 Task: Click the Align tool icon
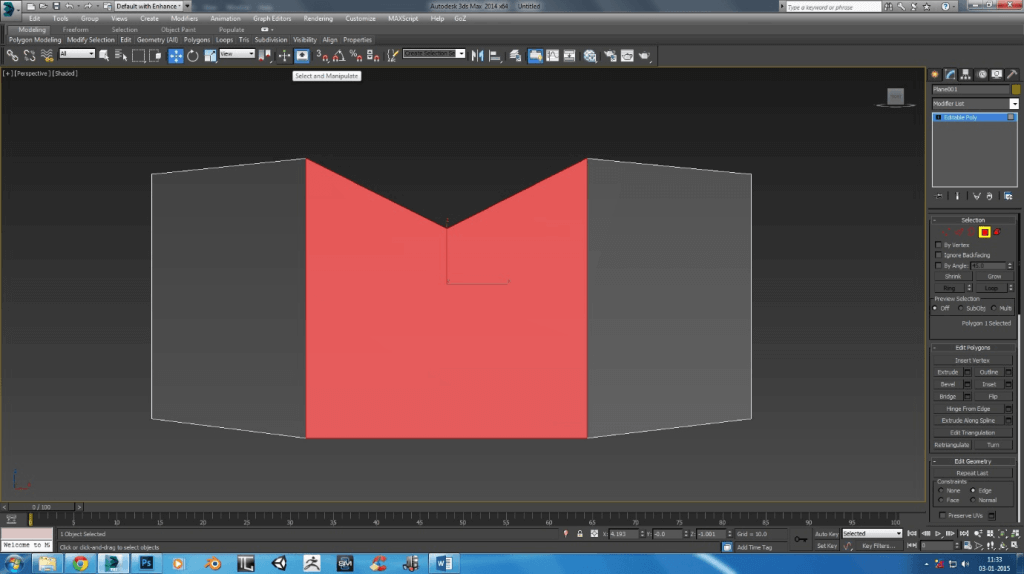494,56
